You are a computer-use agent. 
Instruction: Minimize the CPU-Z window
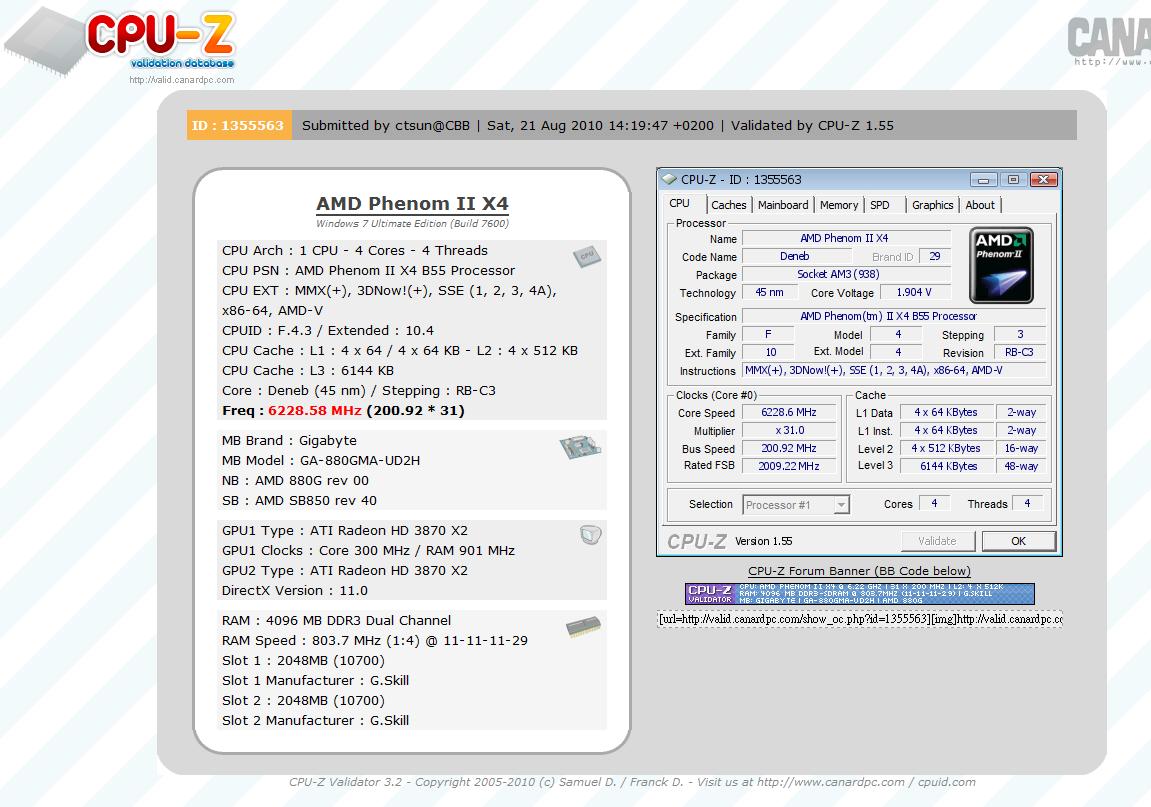(x=983, y=179)
